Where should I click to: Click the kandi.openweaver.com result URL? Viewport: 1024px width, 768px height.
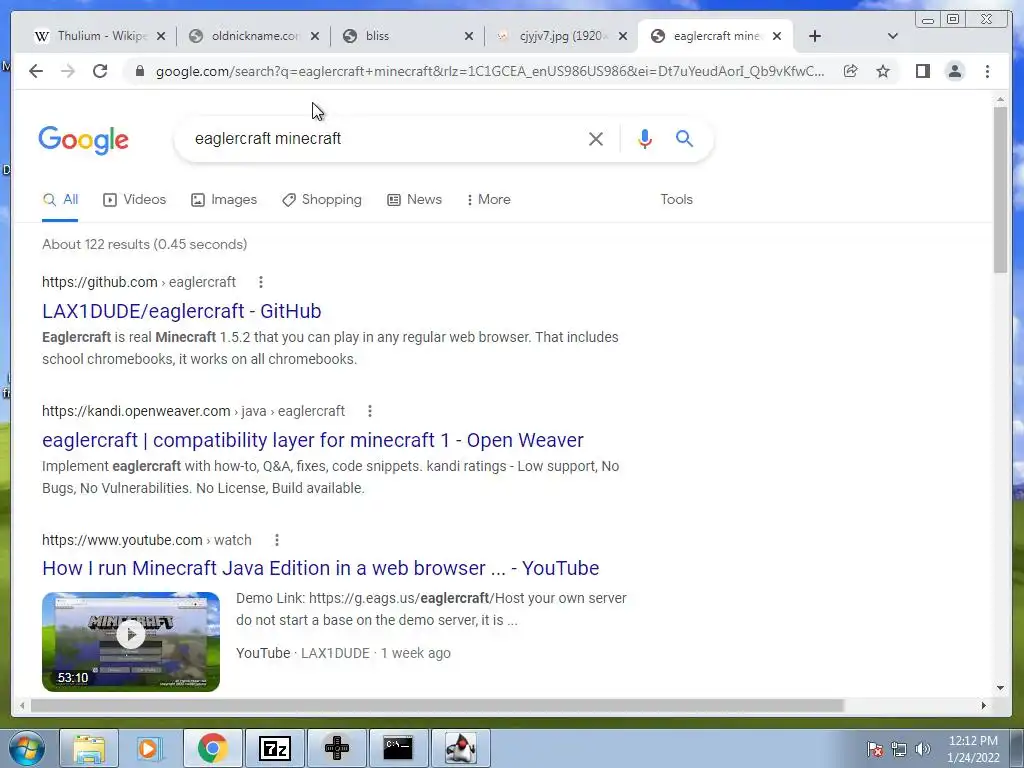[x=193, y=411]
